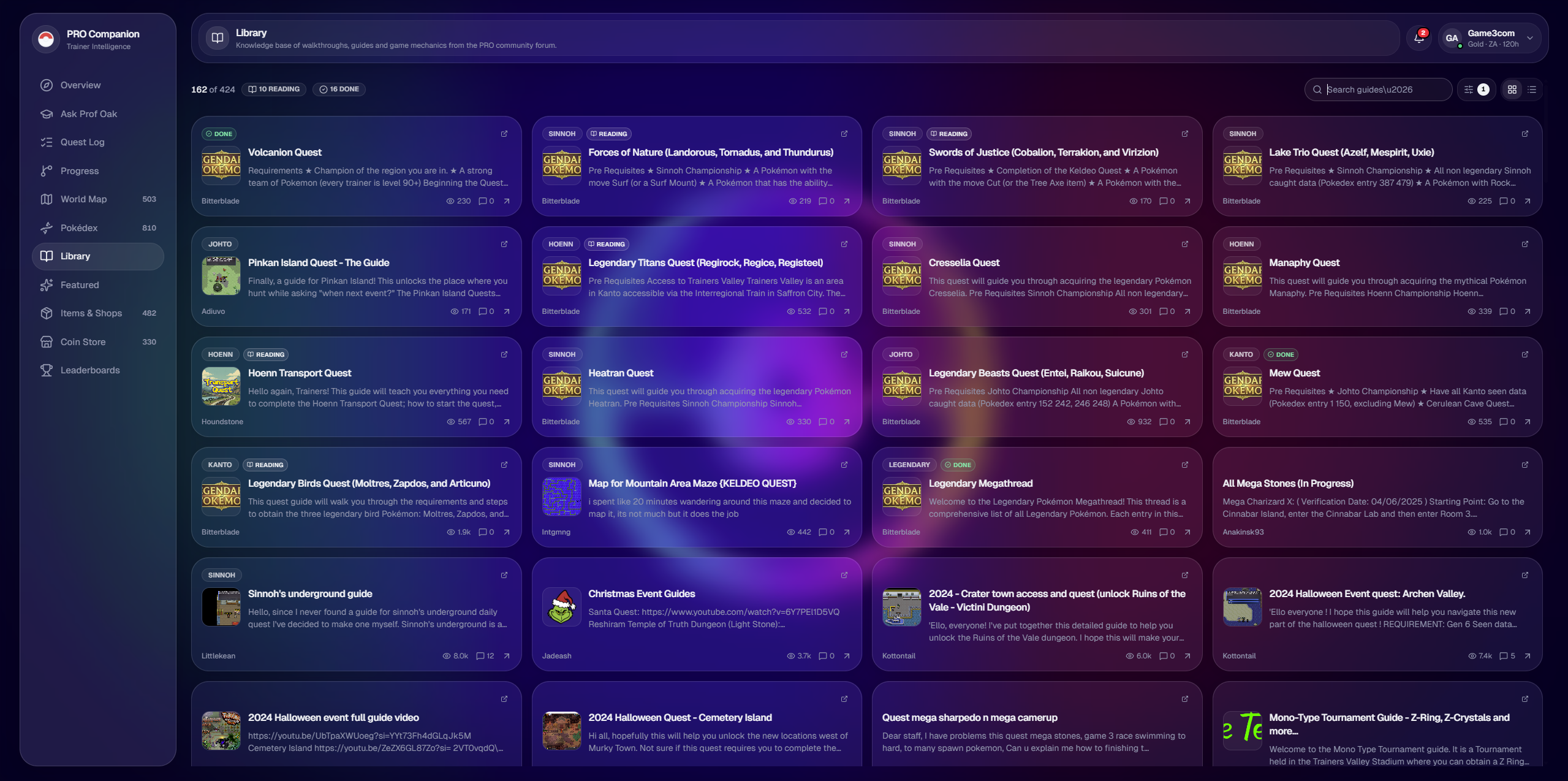
Task: Open Ask Prof Oak page
Action: click(x=89, y=114)
